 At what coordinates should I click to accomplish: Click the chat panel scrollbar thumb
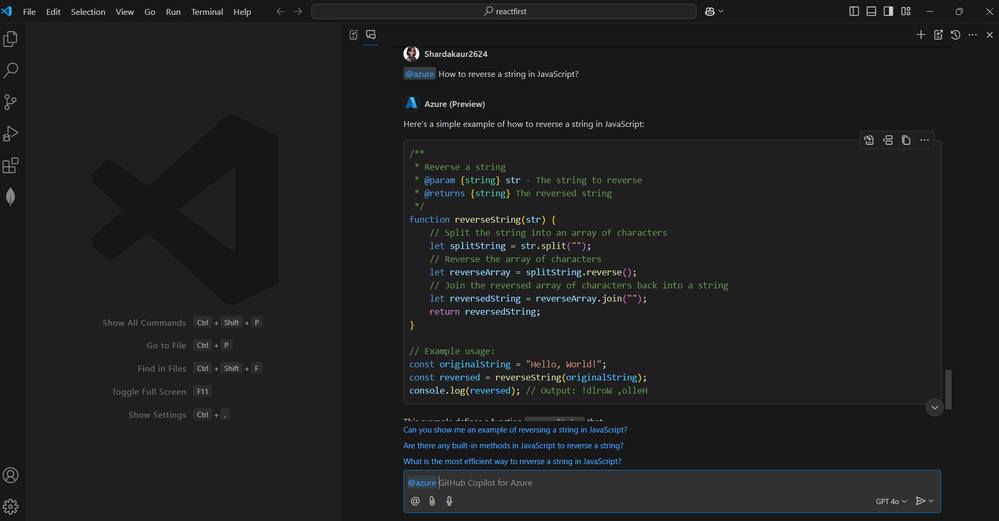coord(948,389)
